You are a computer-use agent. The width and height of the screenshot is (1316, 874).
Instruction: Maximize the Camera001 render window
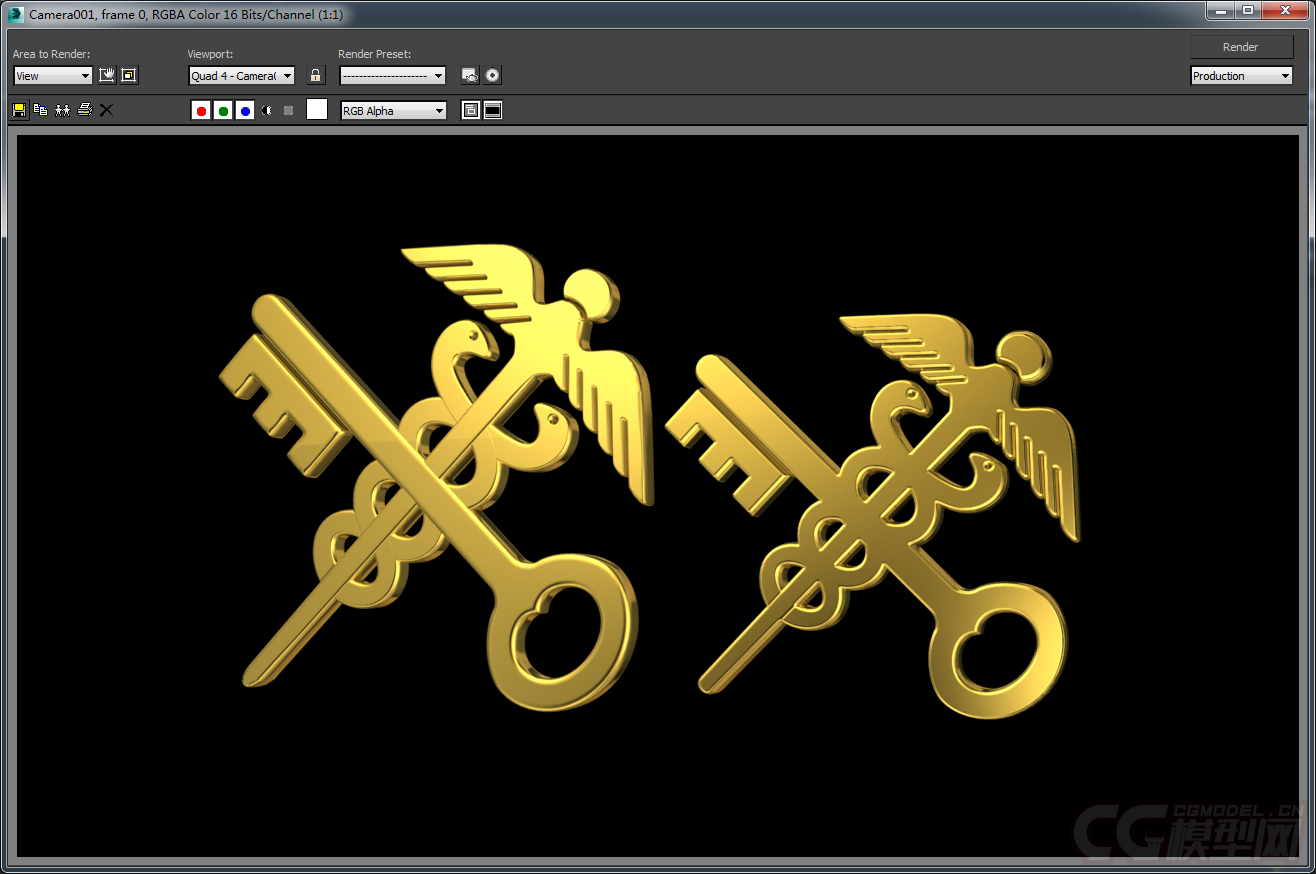coord(1247,11)
